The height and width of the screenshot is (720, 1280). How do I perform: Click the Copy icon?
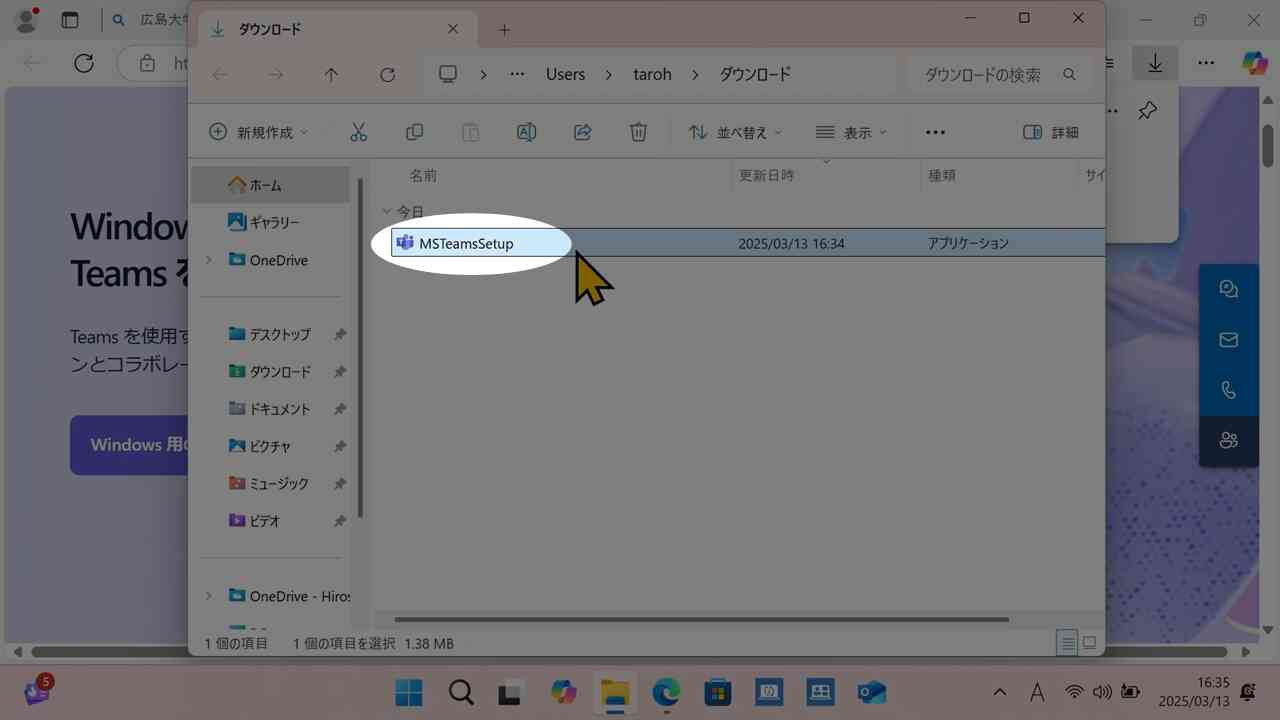coord(414,131)
